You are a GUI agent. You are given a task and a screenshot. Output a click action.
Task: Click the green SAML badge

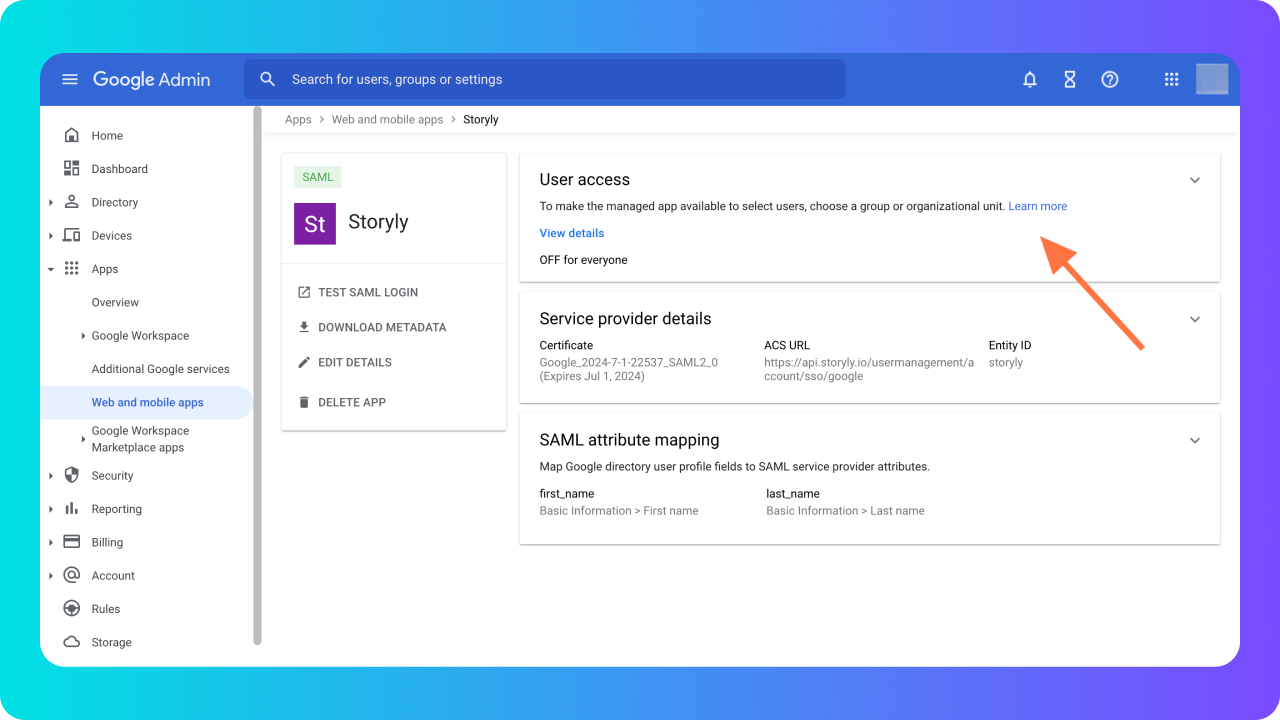[x=318, y=177]
